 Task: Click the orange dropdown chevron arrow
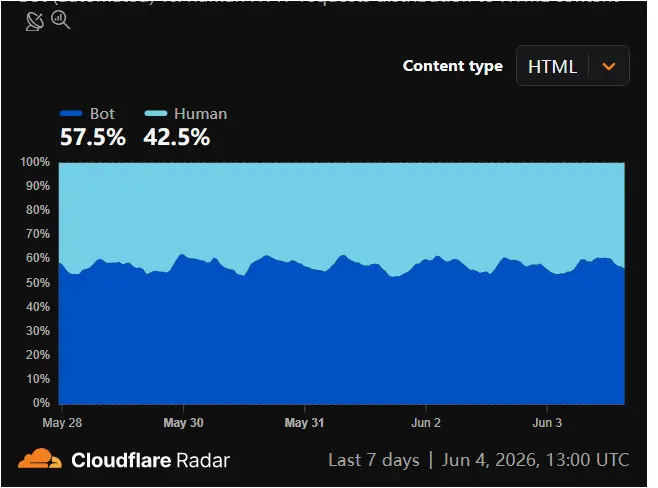click(608, 66)
